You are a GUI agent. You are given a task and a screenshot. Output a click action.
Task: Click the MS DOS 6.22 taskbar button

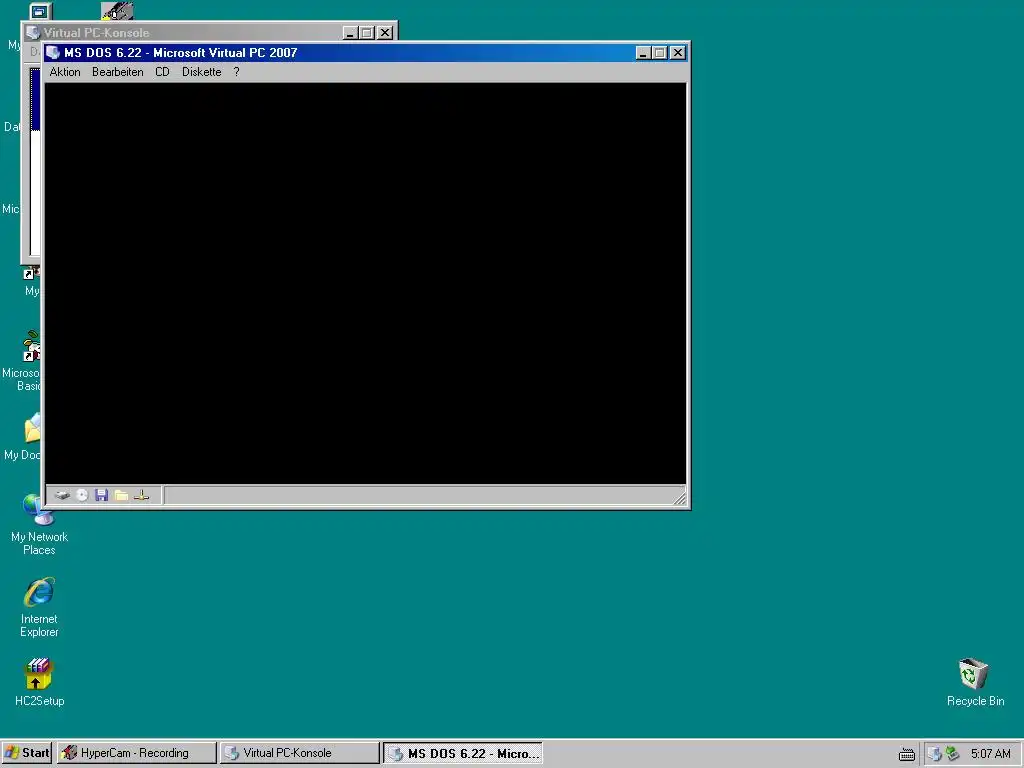[462, 753]
